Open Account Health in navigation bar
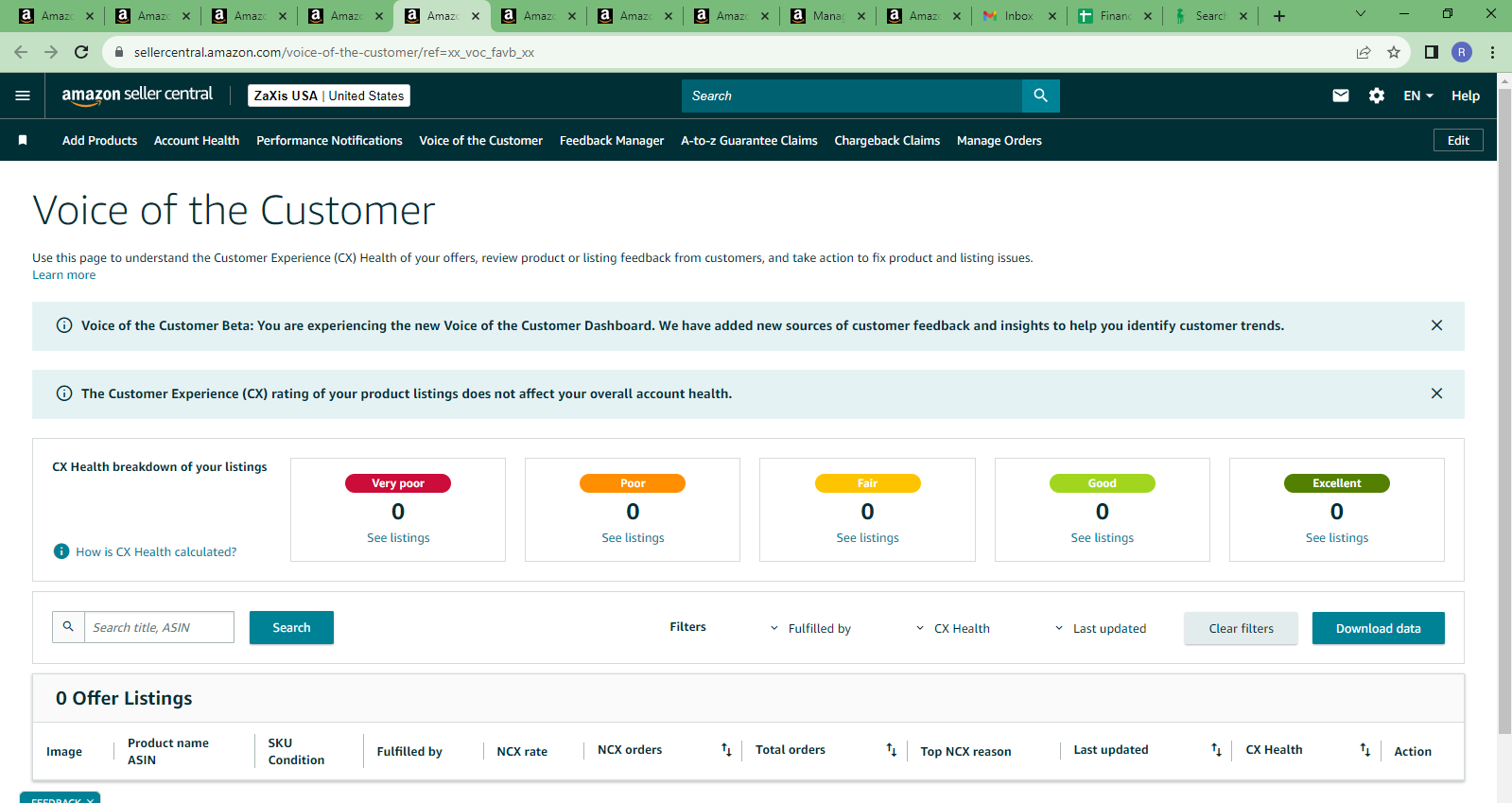 tap(197, 140)
